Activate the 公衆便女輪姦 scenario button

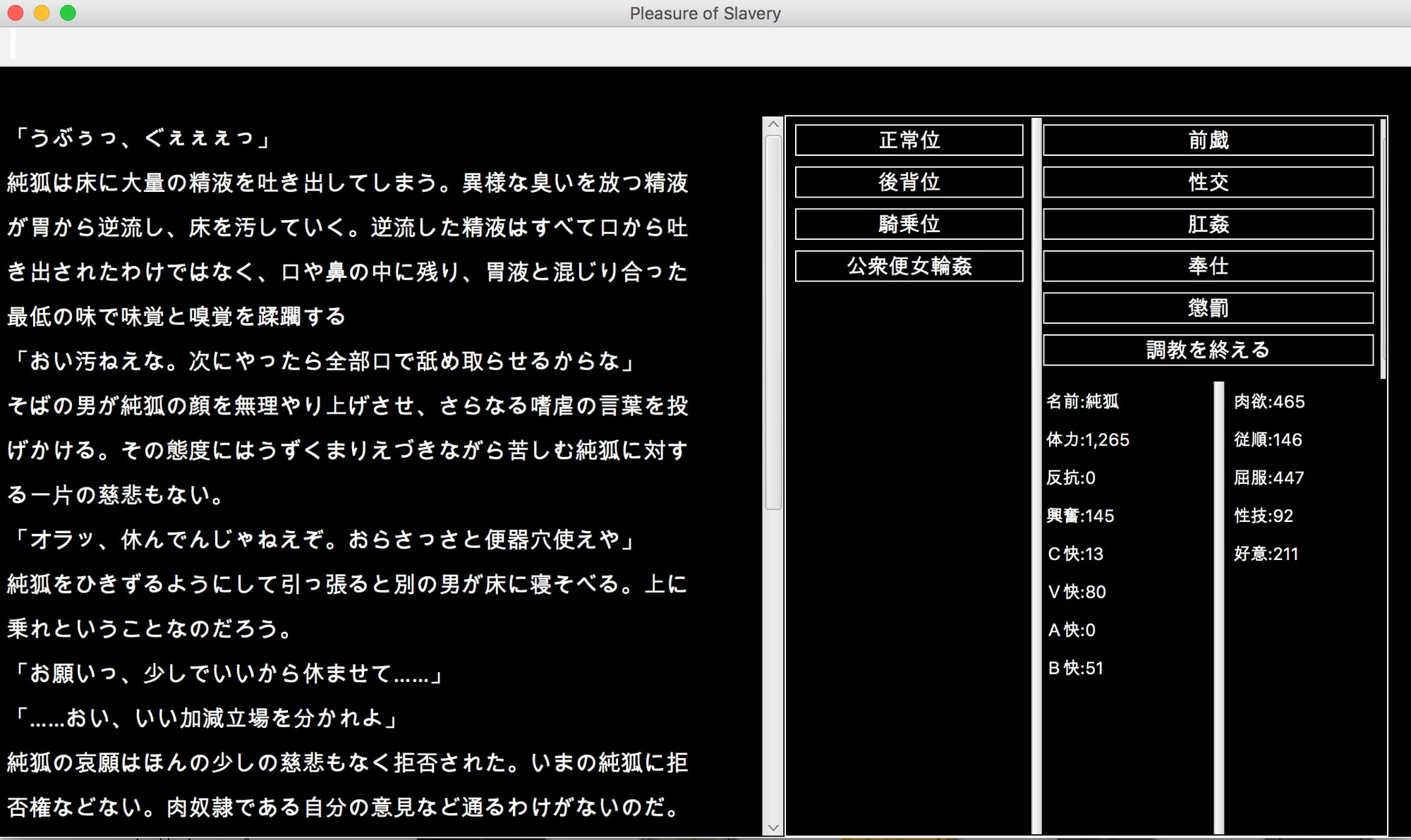coord(909,267)
